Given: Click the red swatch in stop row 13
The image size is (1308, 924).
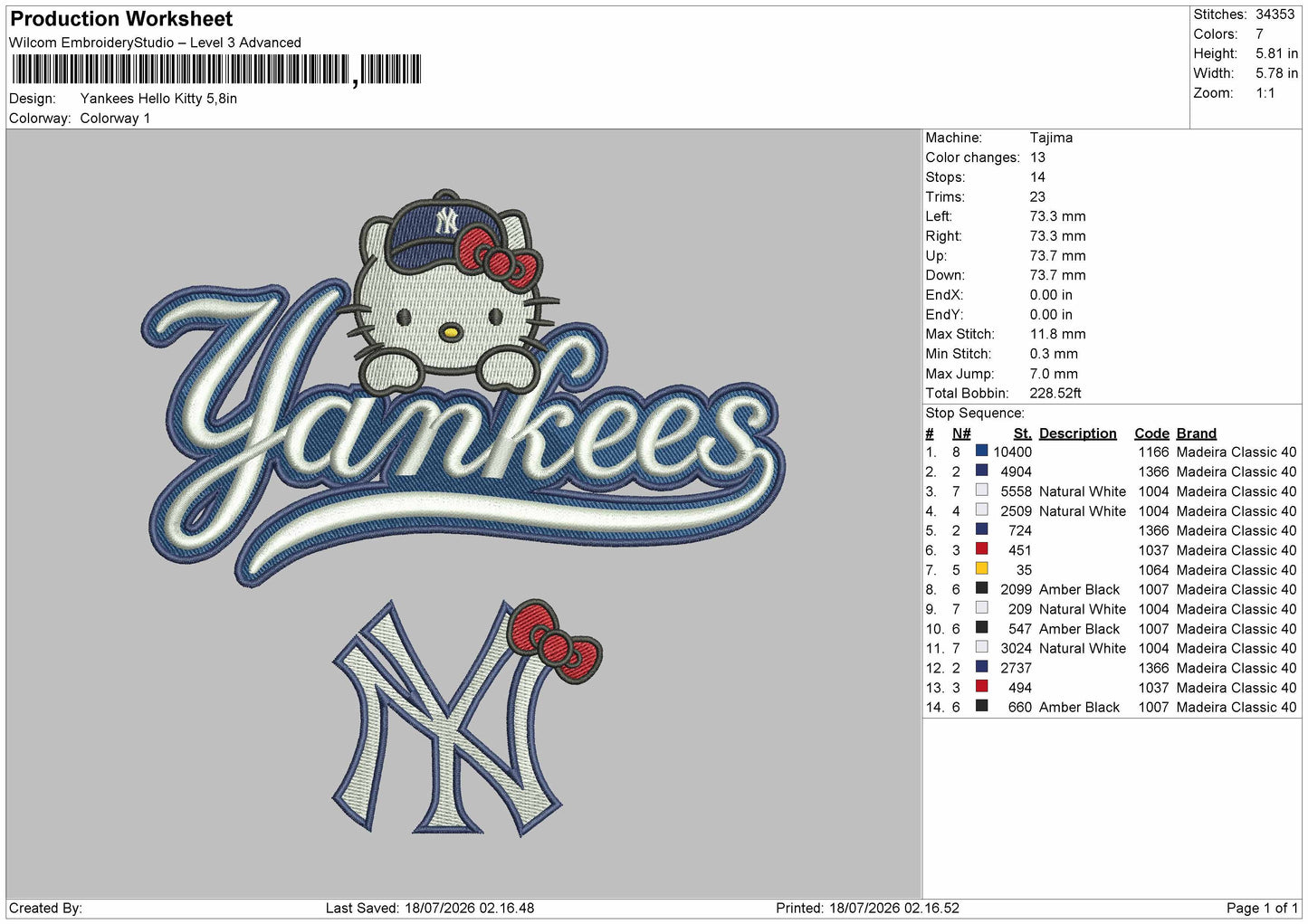Looking at the screenshot, I should [981, 686].
